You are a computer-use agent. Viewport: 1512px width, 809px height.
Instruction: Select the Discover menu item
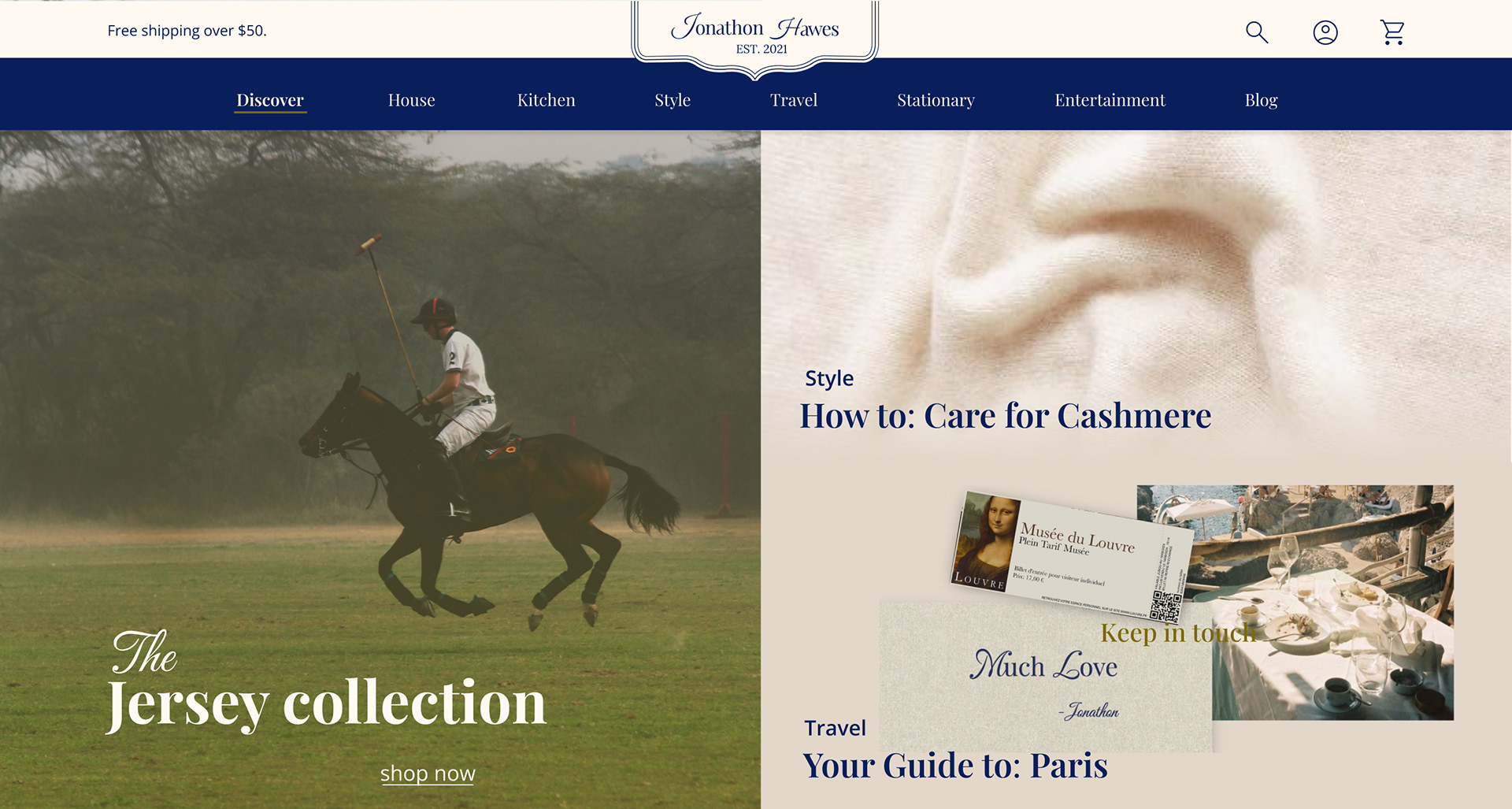pos(270,100)
